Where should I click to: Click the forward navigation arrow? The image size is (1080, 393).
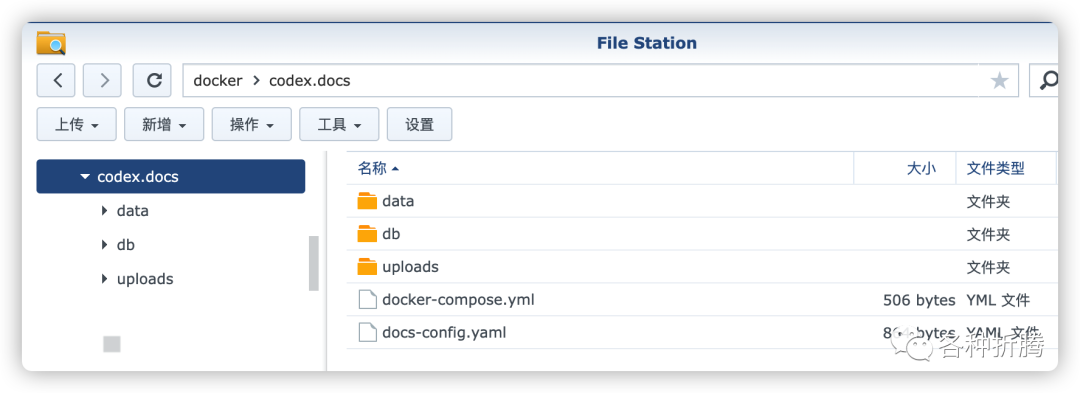pos(102,81)
